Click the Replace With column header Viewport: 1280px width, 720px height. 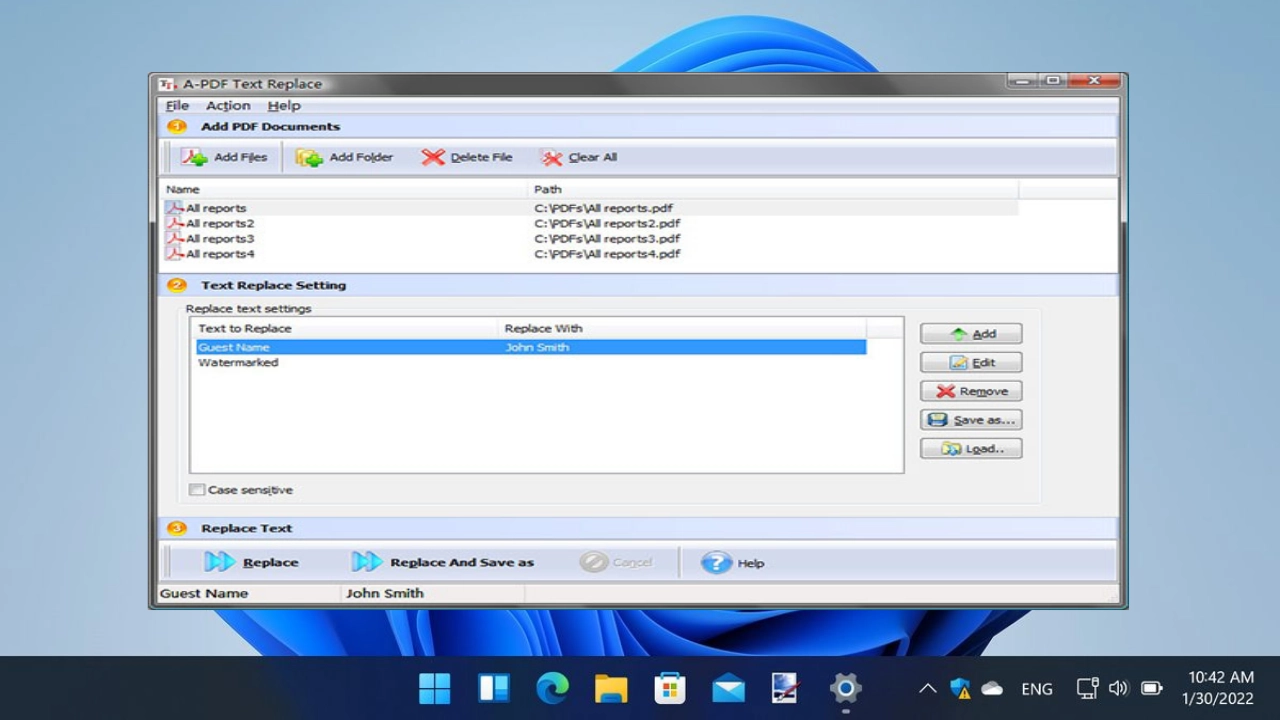click(x=681, y=328)
